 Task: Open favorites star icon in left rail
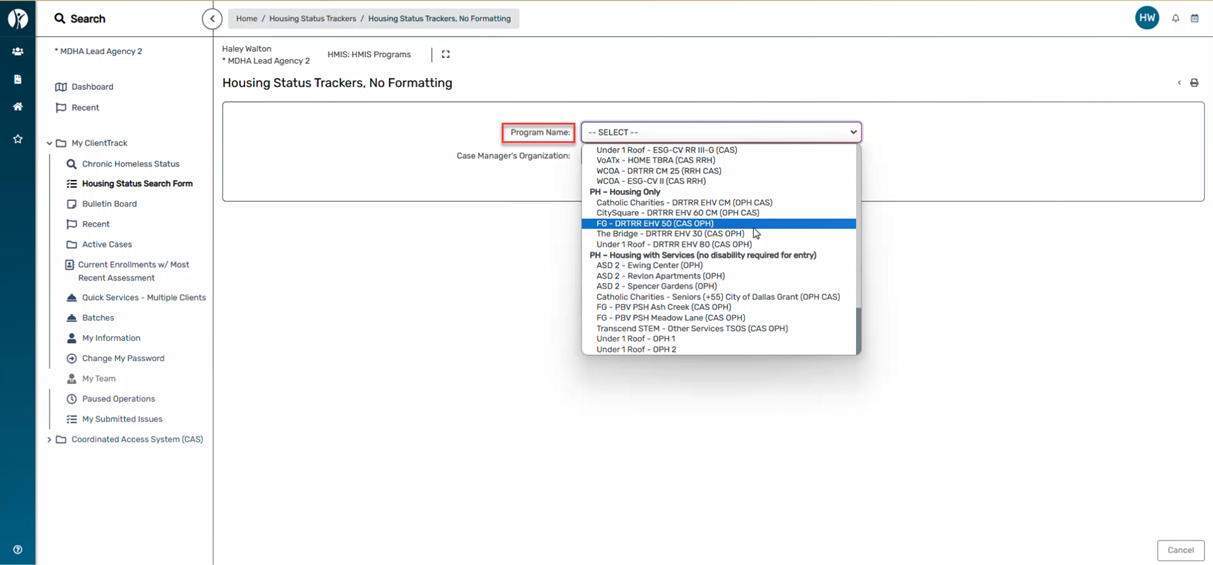pyautogui.click(x=18, y=139)
